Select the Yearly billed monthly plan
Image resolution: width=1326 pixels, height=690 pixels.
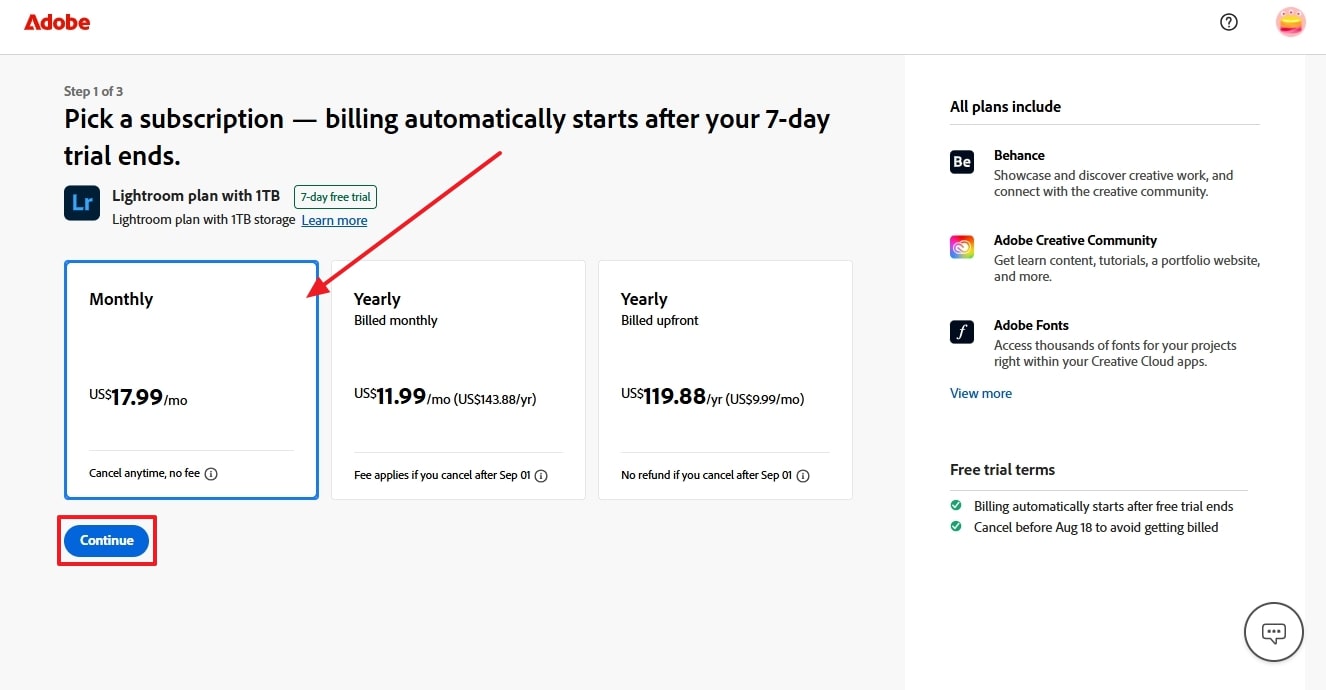tap(458, 380)
